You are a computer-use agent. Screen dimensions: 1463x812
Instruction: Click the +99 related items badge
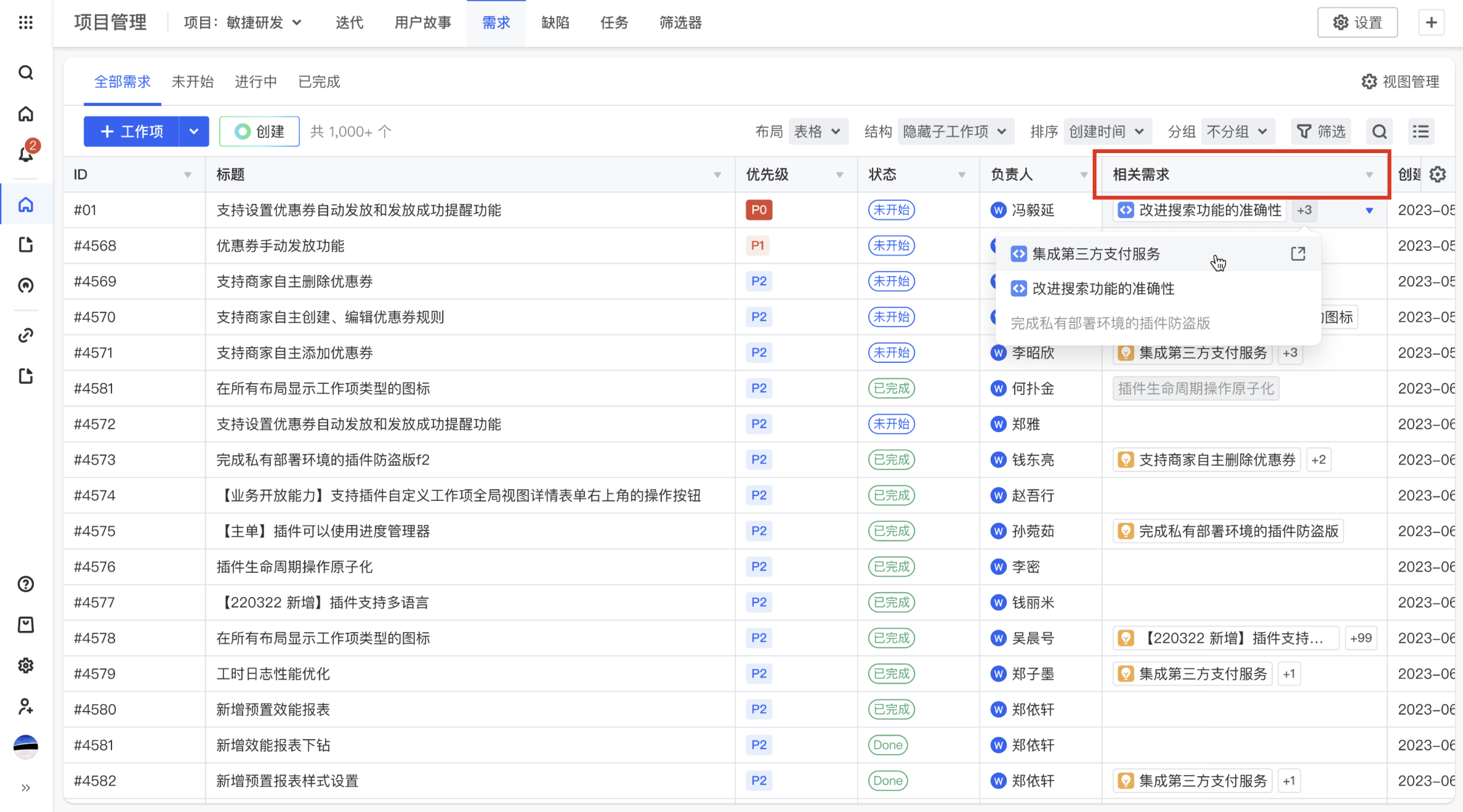pyautogui.click(x=1360, y=638)
